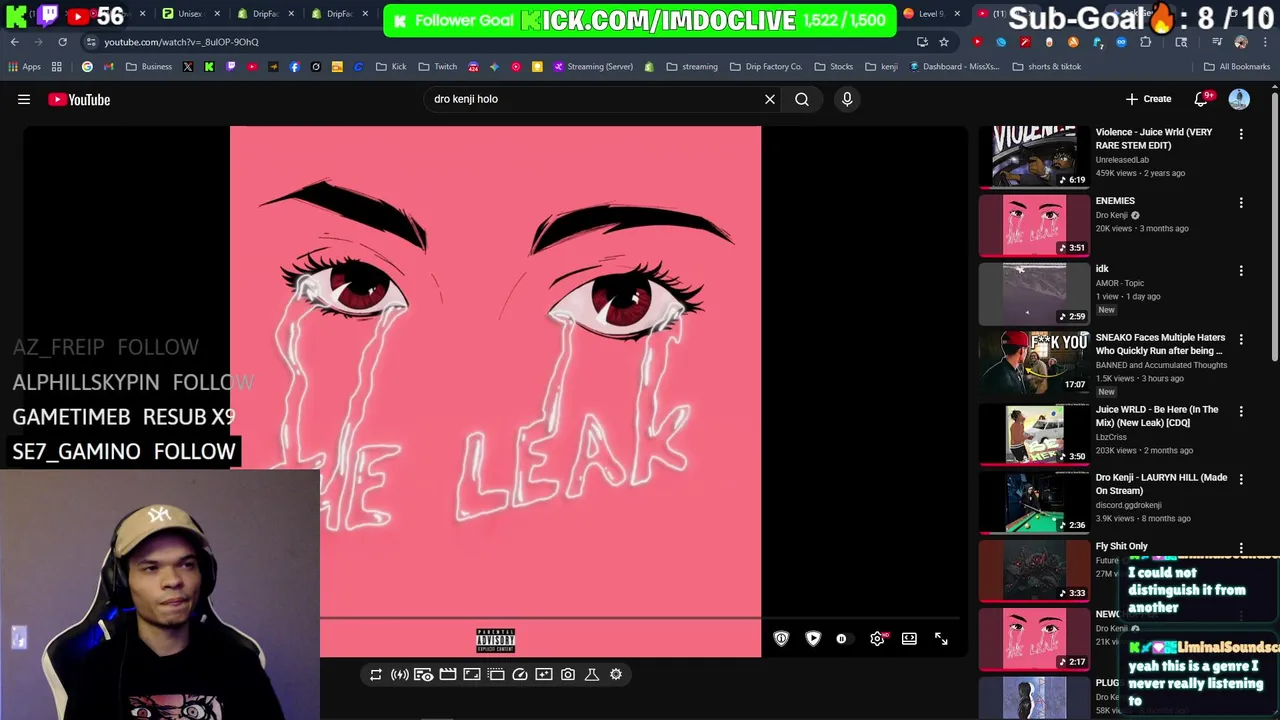Click the shield play icon in player
This screenshot has width=1280, height=720.
(813, 639)
